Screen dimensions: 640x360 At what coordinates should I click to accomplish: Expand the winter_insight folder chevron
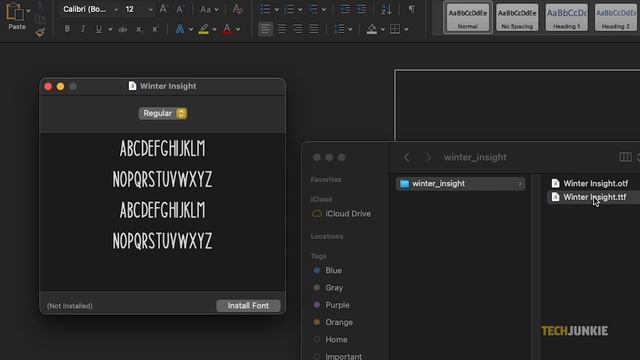pos(520,184)
